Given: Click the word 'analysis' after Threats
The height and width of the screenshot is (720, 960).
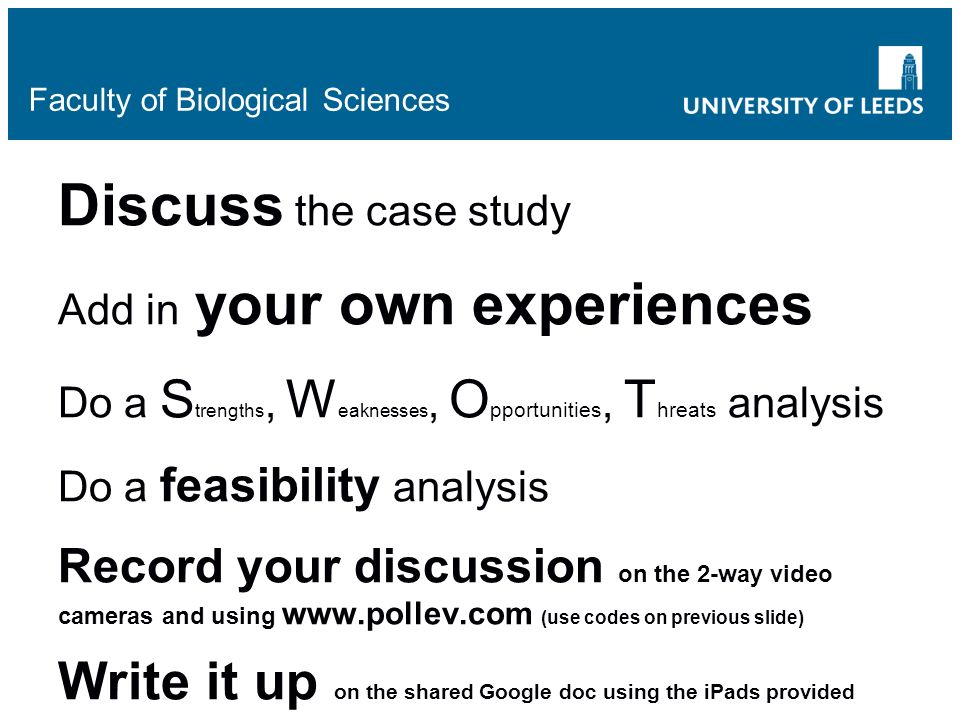Looking at the screenshot, I should [x=806, y=404].
